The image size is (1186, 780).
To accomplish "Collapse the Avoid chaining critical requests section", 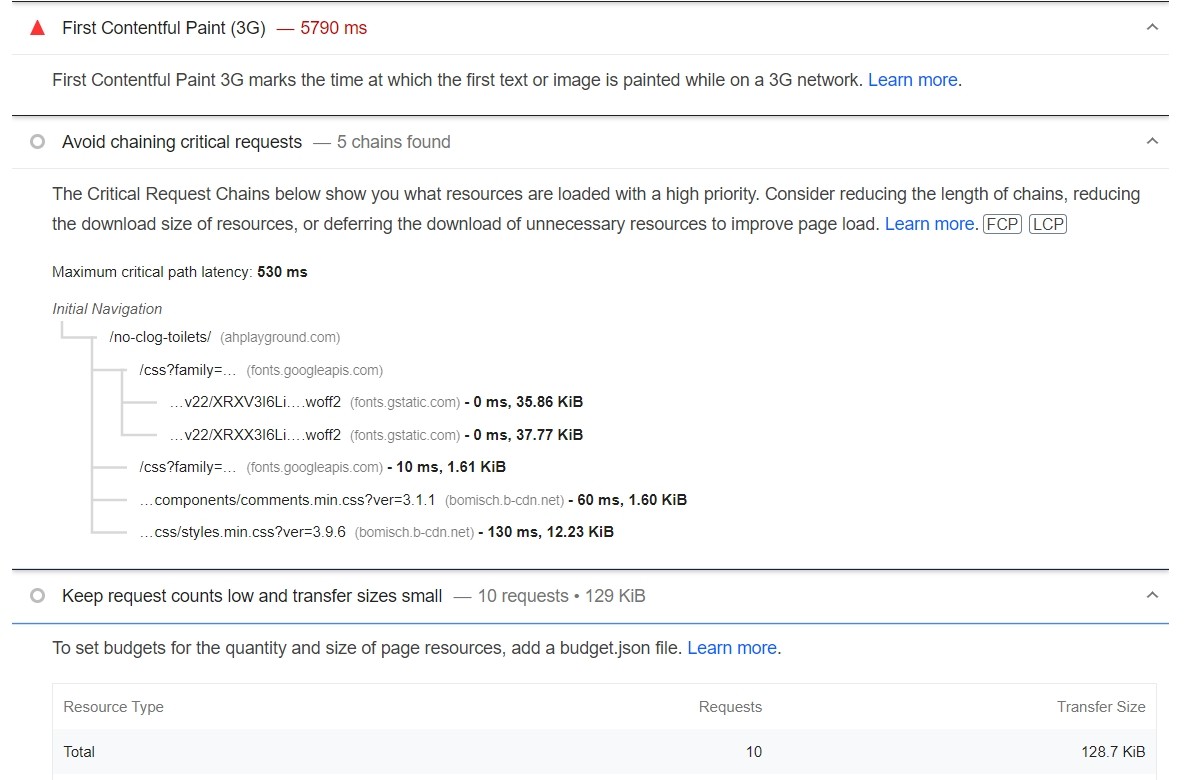I will click(1152, 141).
